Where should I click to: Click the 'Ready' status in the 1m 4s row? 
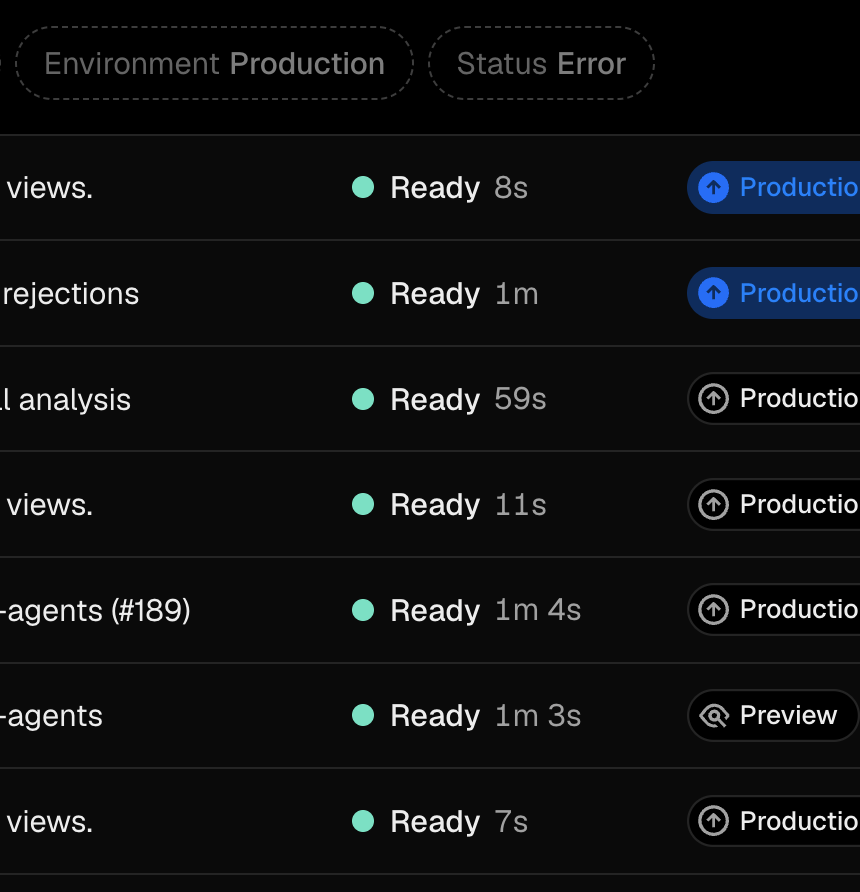click(435, 611)
